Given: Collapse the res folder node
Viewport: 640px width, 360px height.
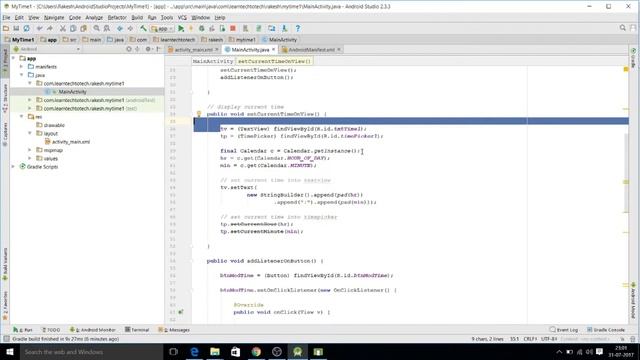Looking at the screenshot, I should click(22, 117).
